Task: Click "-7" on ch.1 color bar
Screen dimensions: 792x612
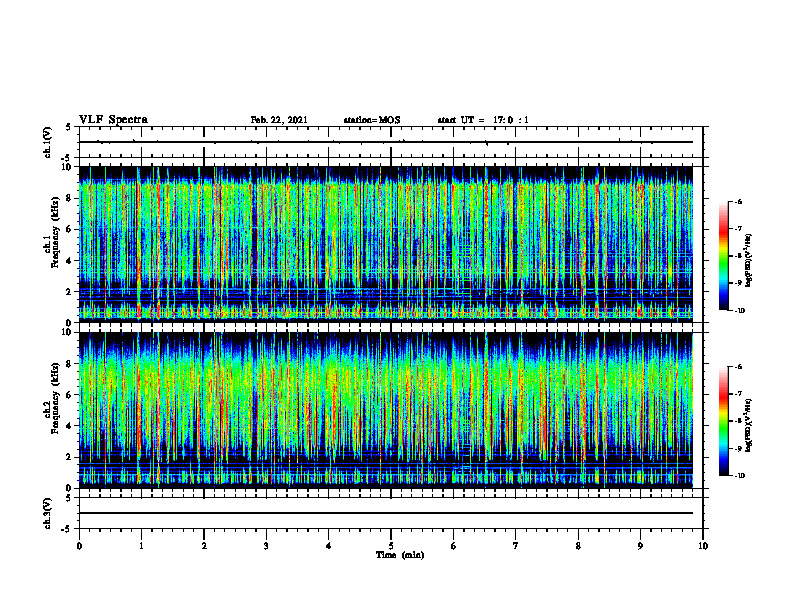Action: 738,229
